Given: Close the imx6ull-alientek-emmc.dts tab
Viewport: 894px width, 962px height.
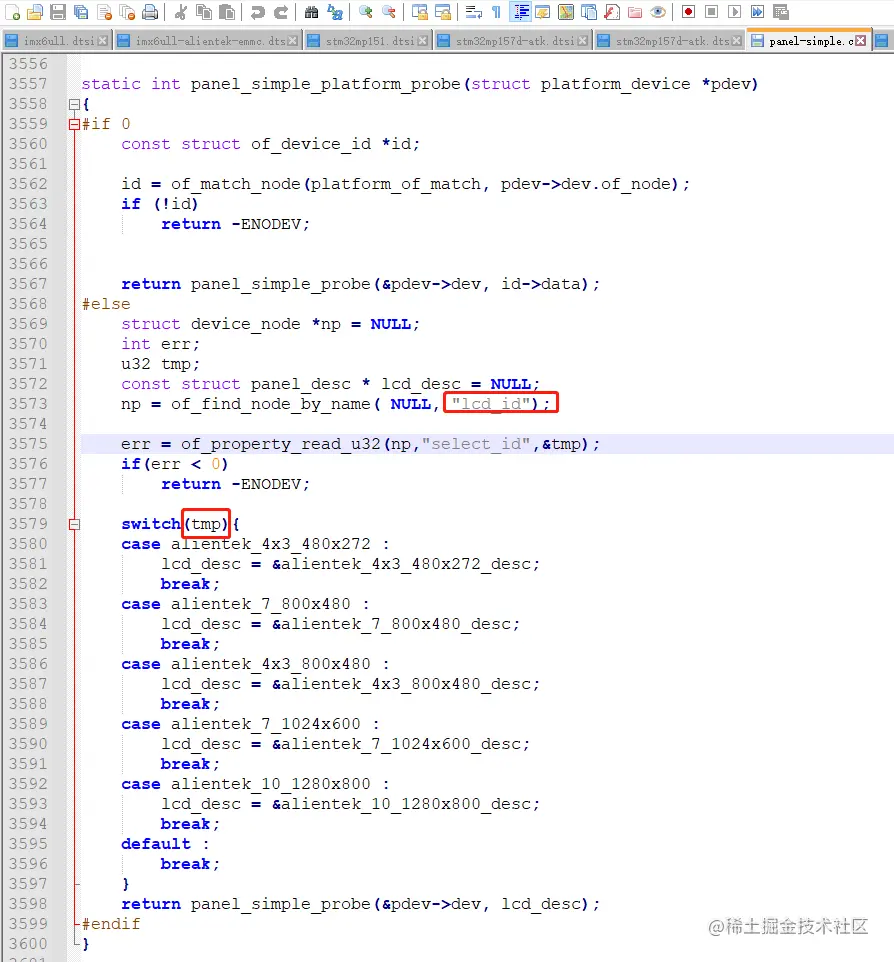Looking at the screenshot, I should (x=293, y=40).
